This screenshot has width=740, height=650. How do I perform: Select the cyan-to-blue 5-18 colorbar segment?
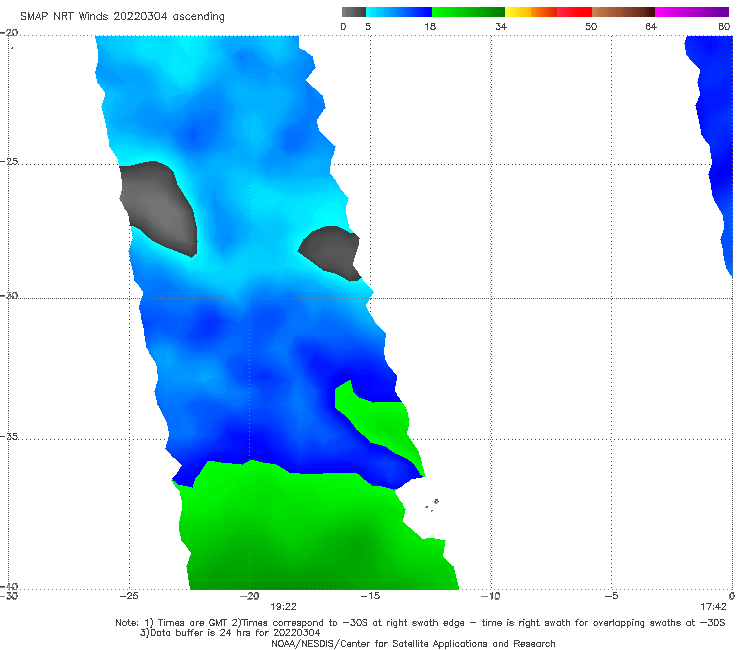tap(399, 12)
